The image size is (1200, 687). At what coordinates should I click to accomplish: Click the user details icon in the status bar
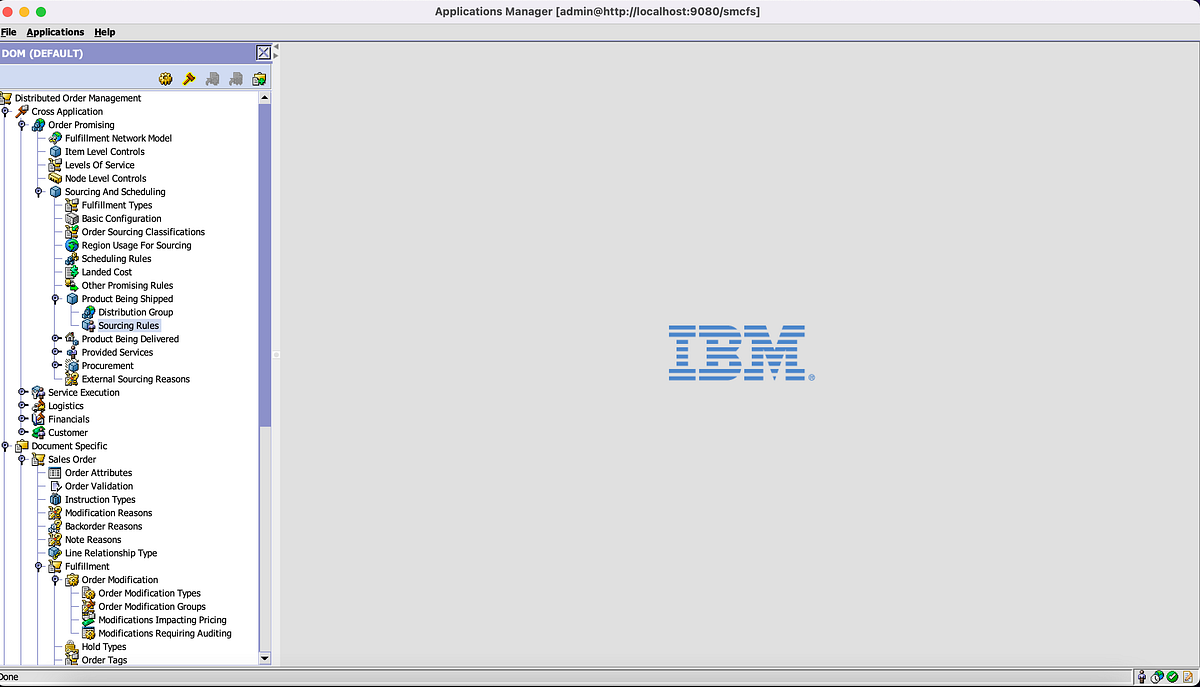(1141, 676)
